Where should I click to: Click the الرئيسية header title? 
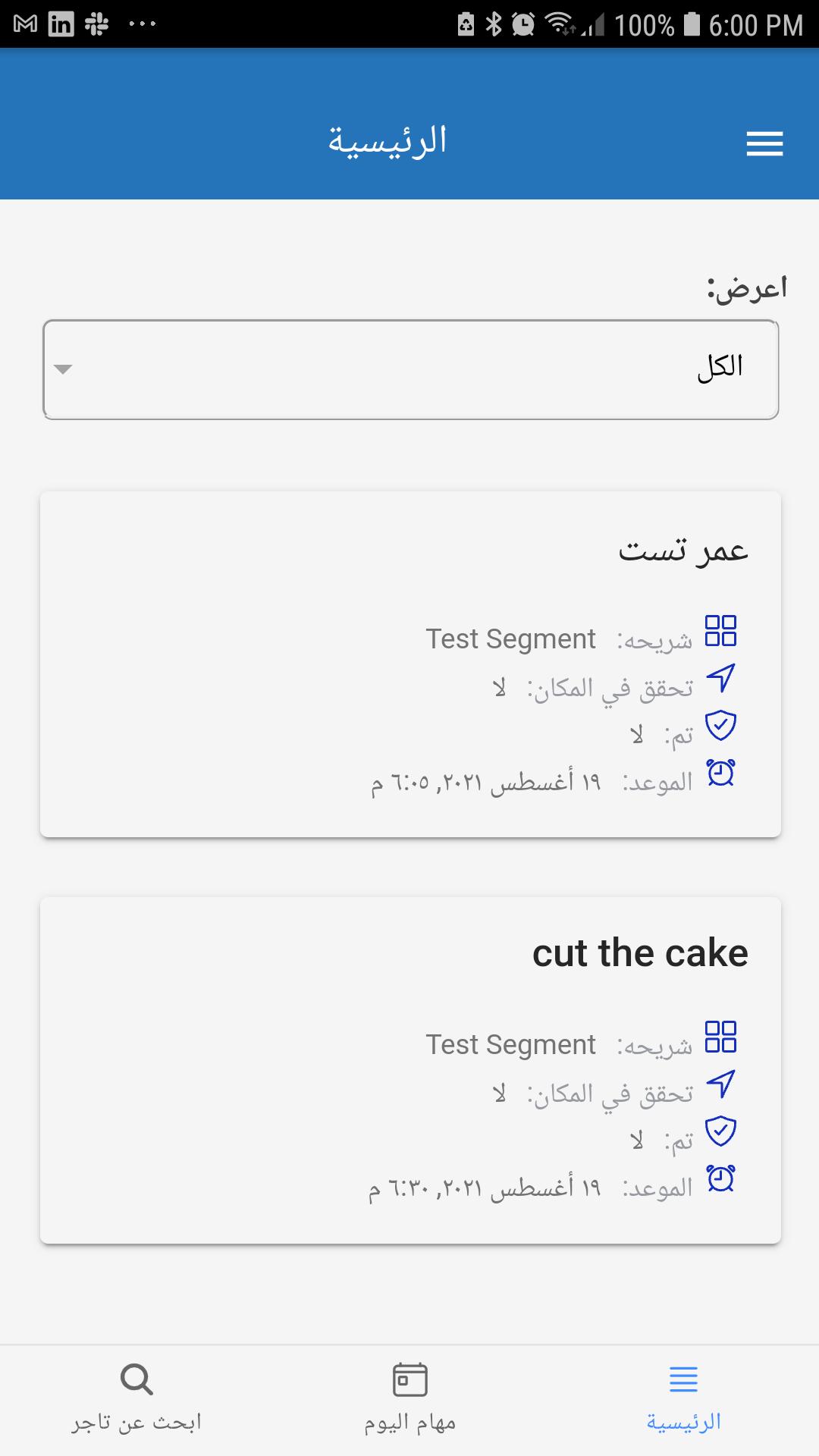388,141
